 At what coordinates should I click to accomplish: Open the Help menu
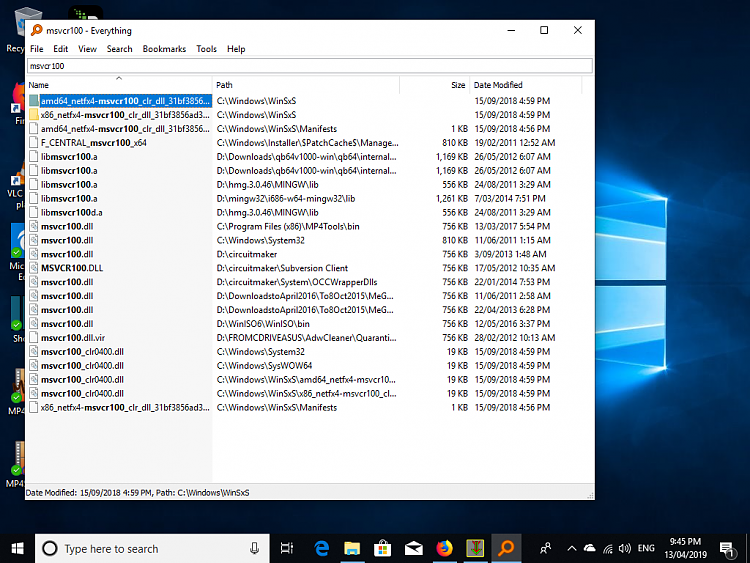[236, 49]
